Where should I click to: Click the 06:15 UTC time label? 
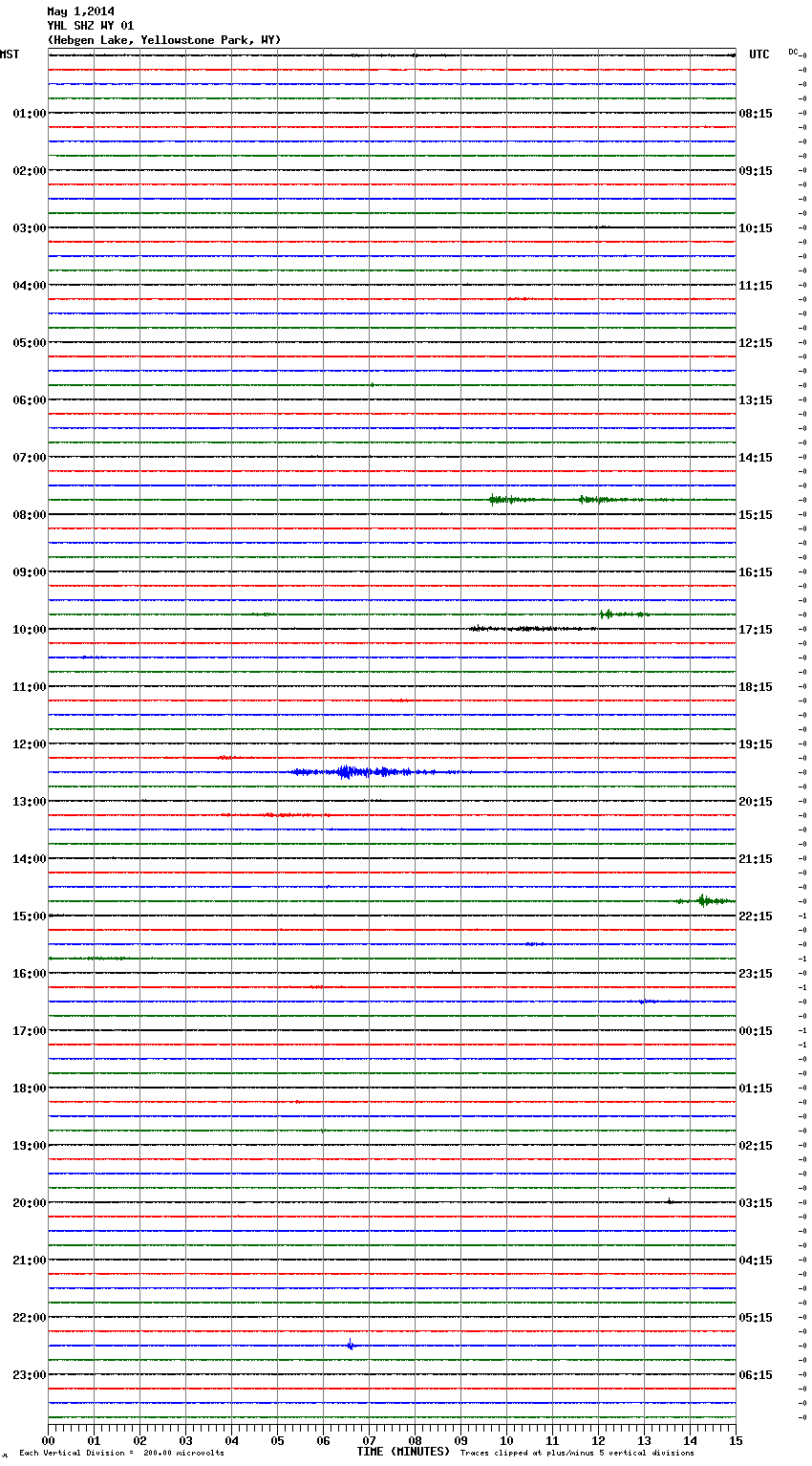pyautogui.click(x=756, y=1375)
